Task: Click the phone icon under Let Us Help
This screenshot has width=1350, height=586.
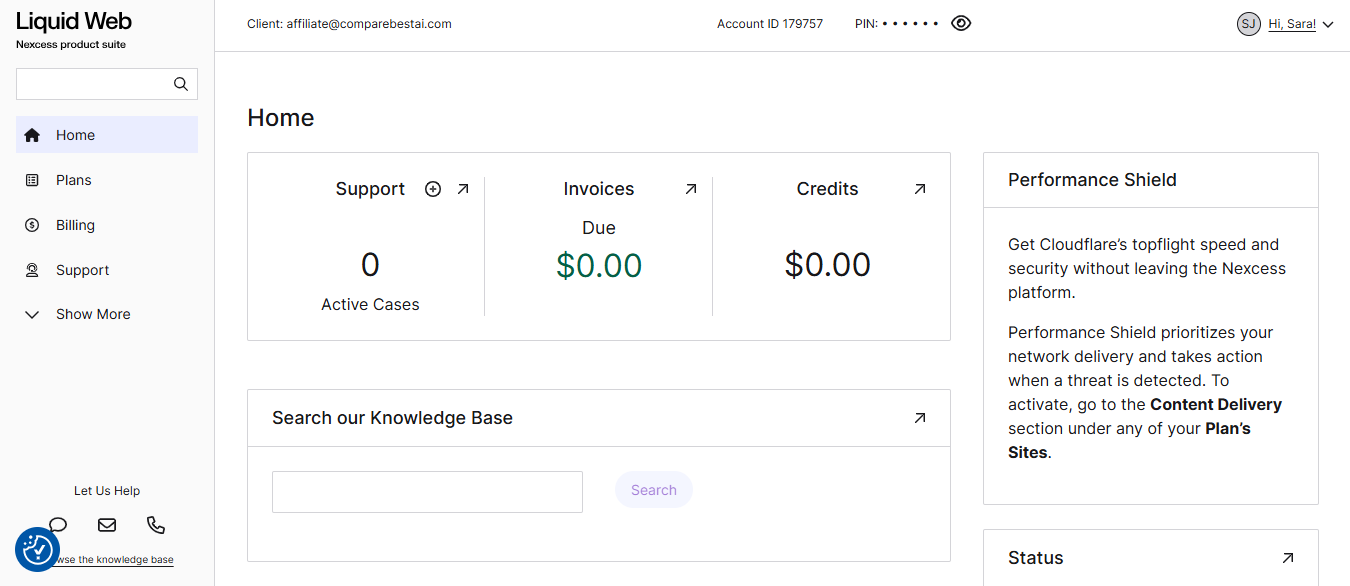Action: click(x=156, y=525)
